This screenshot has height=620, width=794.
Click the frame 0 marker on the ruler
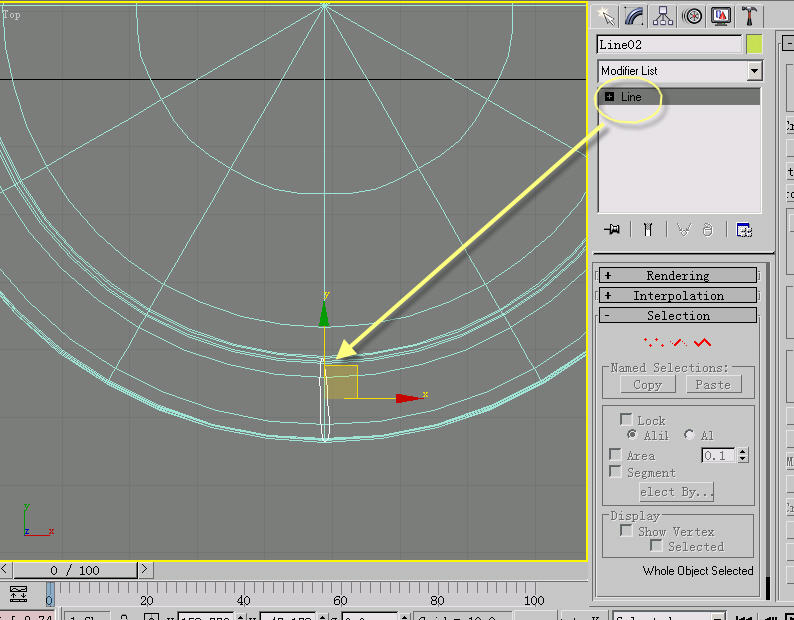point(50,594)
